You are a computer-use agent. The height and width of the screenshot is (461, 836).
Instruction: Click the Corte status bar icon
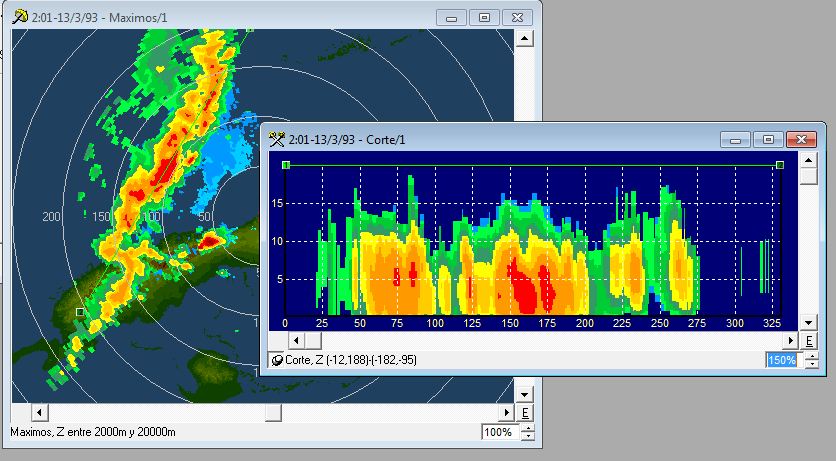coord(277,360)
